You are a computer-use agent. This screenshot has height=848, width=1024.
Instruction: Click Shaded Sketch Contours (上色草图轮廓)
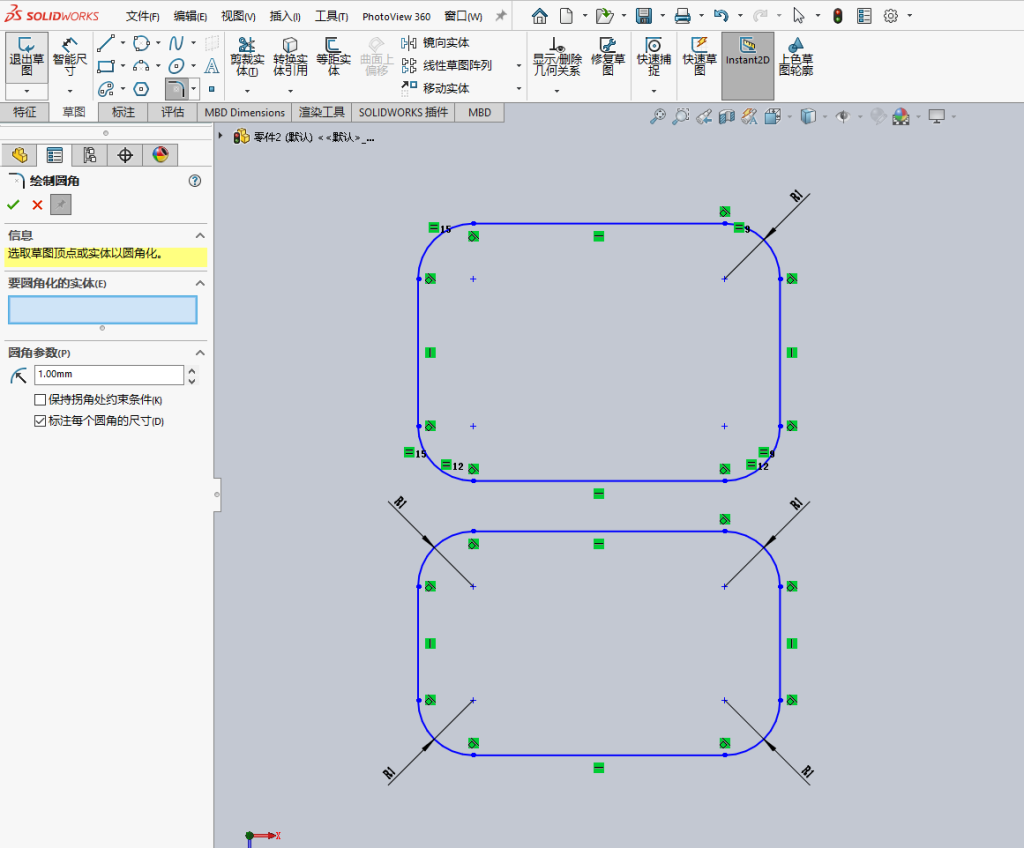pyautogui.click(x=795, y=57)
